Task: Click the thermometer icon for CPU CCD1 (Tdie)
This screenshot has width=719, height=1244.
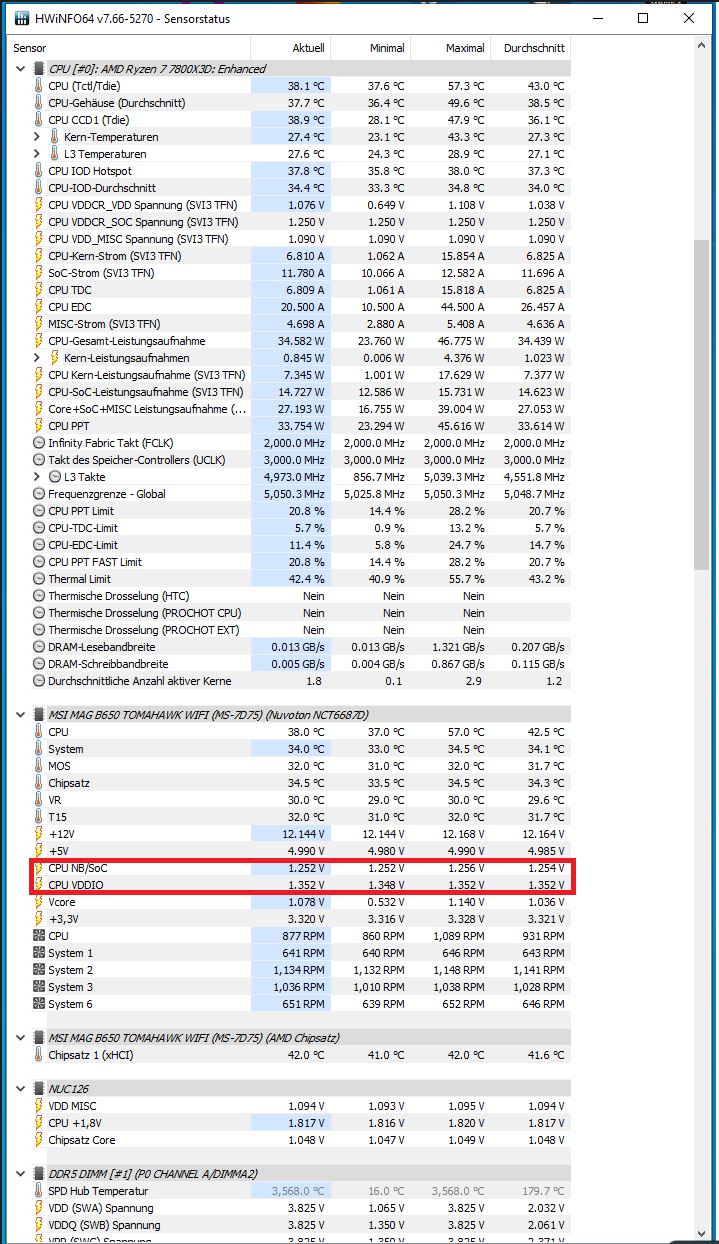Action: [x=39, y=120]
